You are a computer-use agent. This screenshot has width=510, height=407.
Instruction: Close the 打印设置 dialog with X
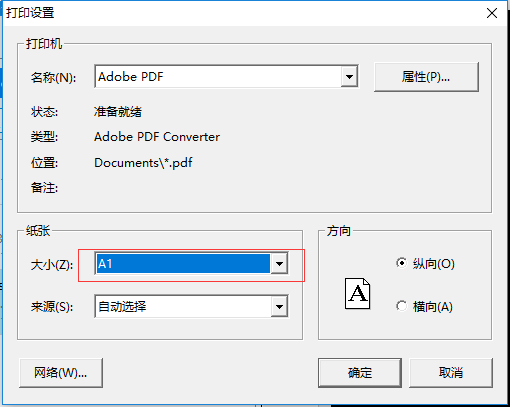(492, 13)
